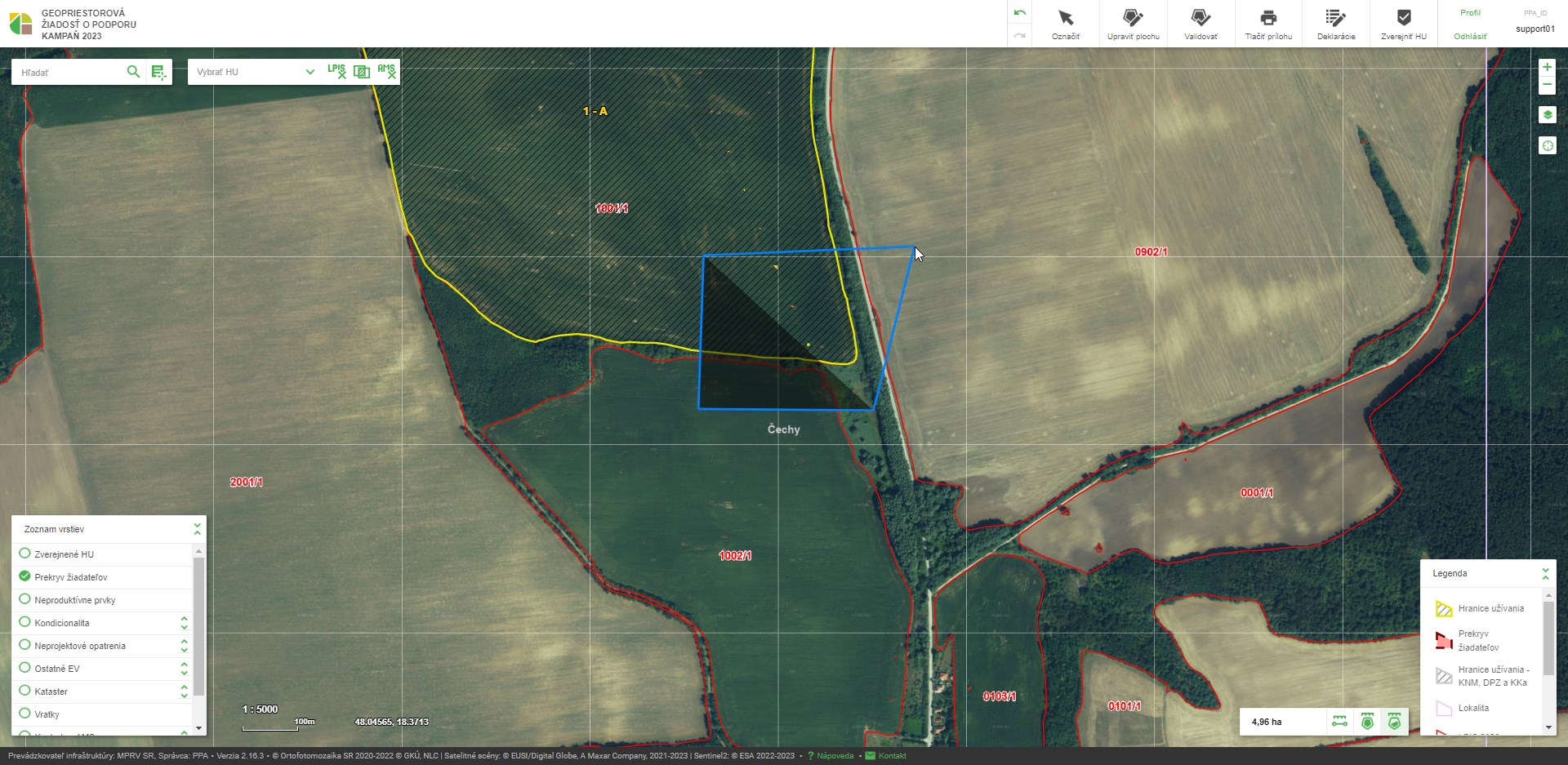Toggle the LPIS layer icon
This screenshot has width=1568, height=765.
[x=336, y=71]
